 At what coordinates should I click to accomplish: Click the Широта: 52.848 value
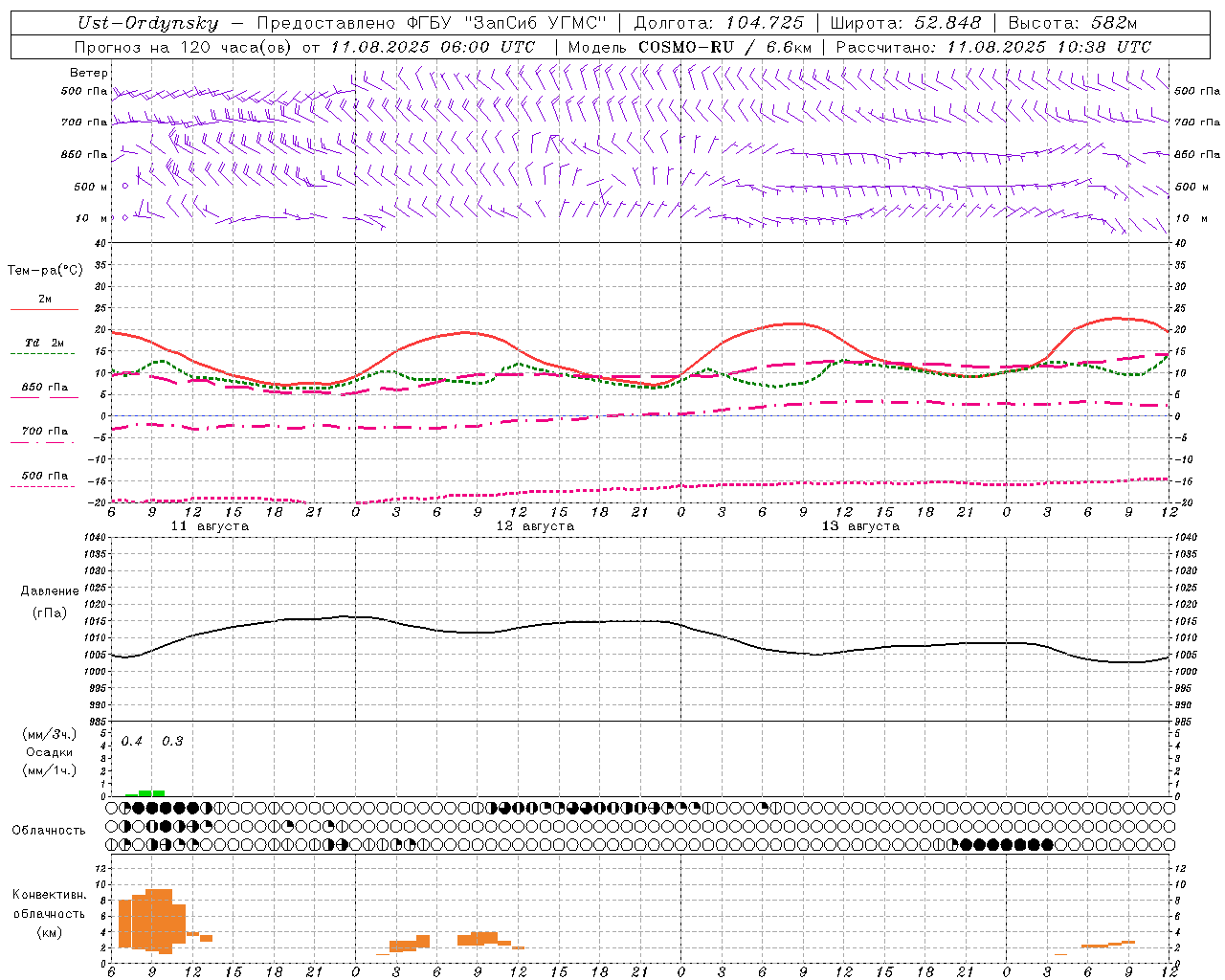[x=905, y=24]
